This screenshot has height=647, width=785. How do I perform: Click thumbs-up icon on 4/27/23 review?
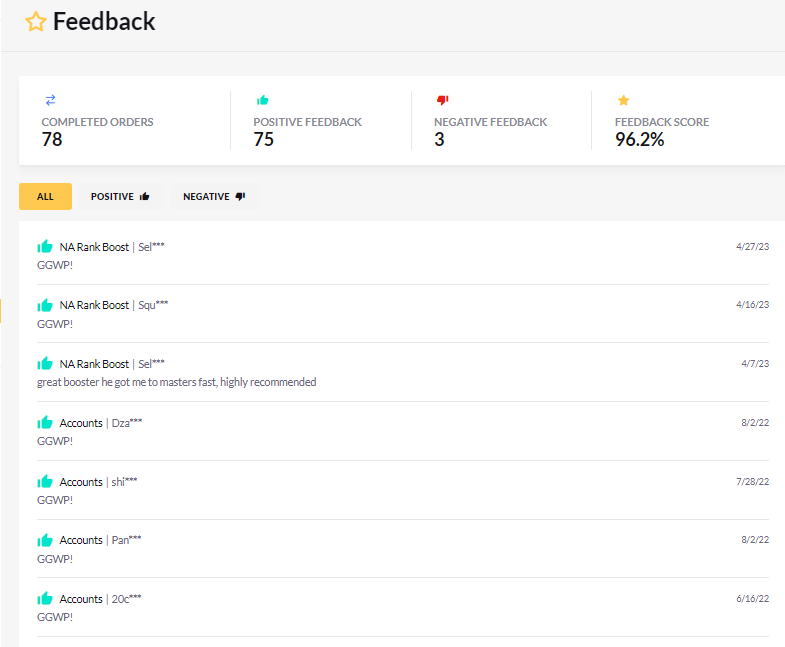pos(45,246)
